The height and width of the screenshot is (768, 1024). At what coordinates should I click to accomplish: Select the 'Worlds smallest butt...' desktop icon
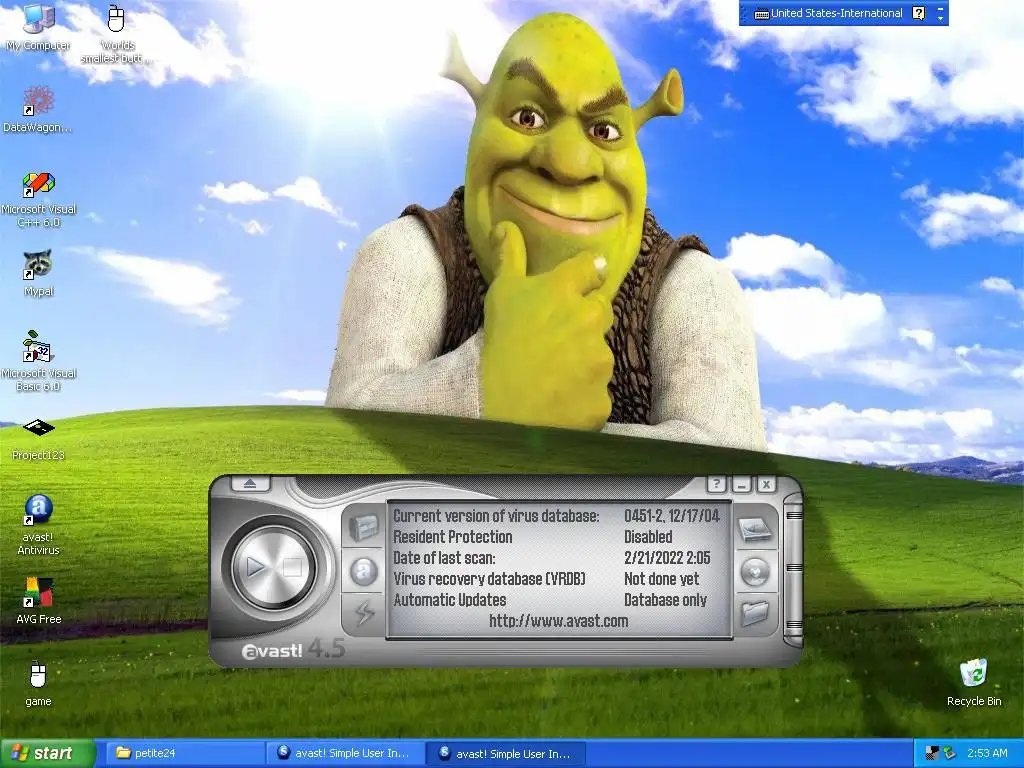tap(117, 34)
